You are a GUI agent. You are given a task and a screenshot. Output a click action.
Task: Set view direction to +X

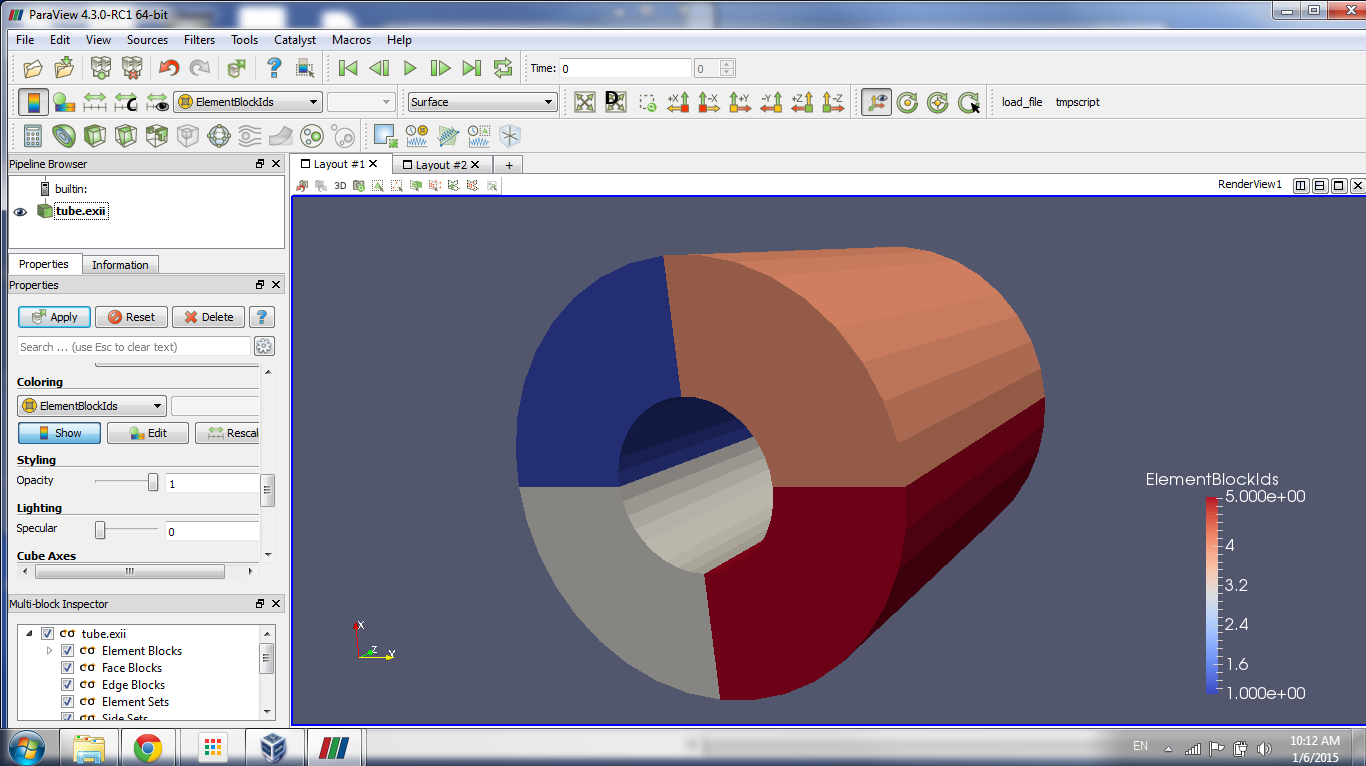tap(678, 102)
